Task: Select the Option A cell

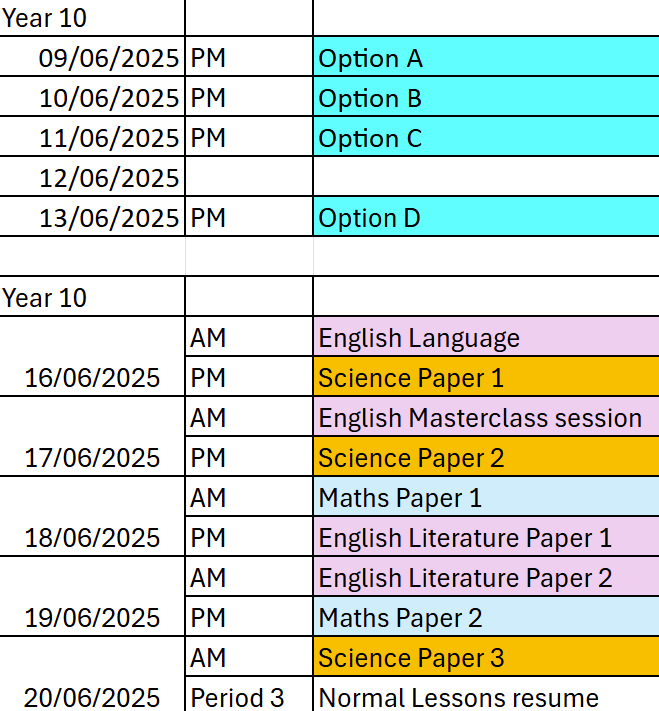Action: pyautogui.click(x=486, y=56)
